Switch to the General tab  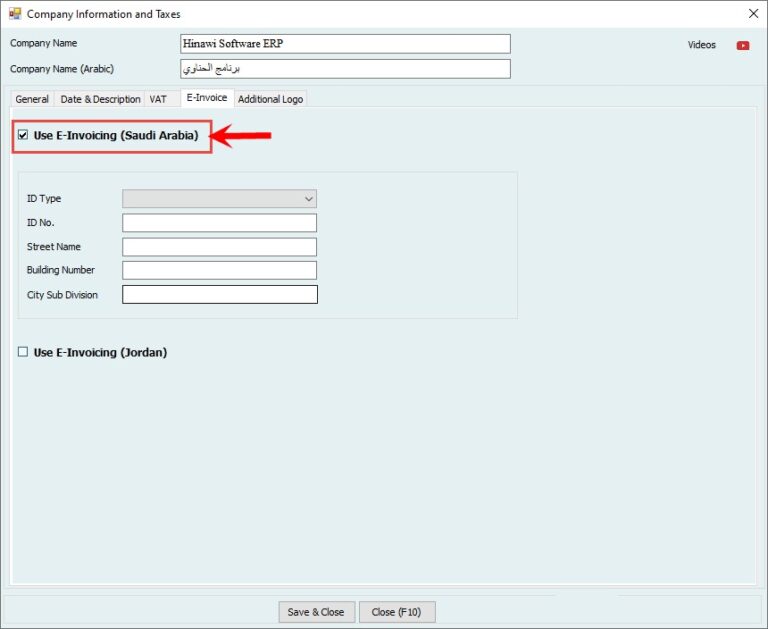pos(32,99)
